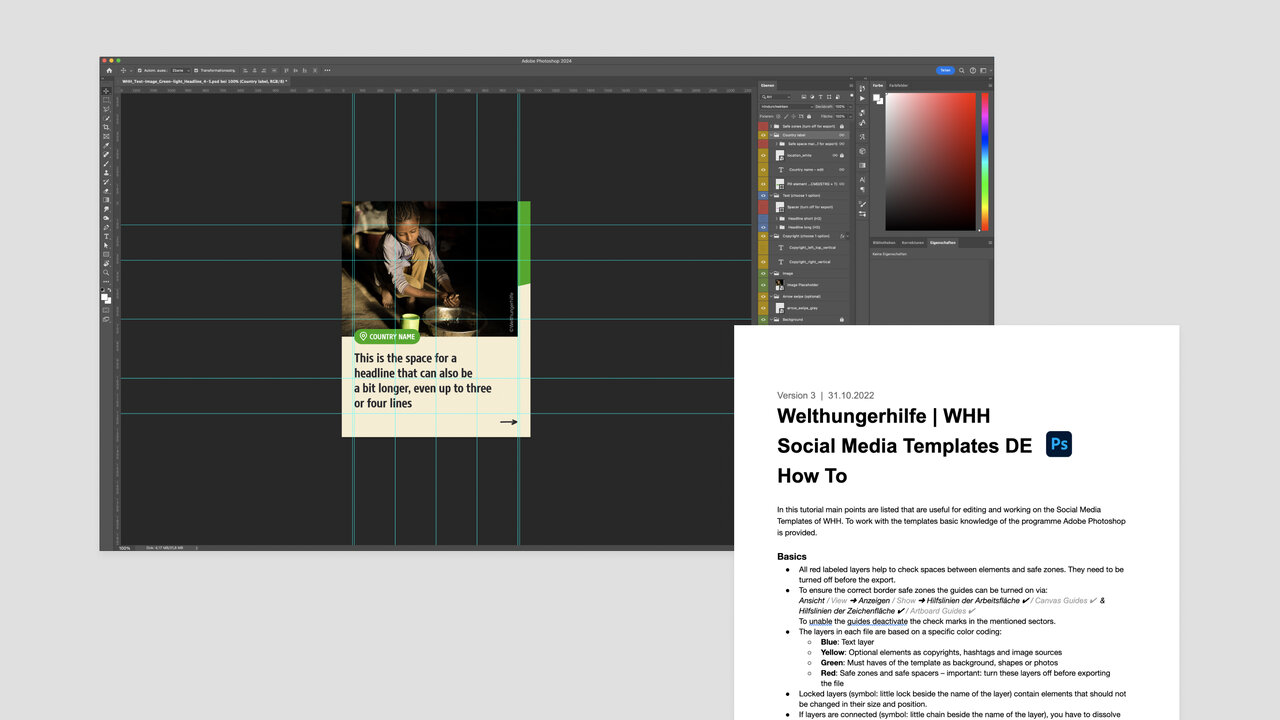Open the layer filter type dropdown
This screenshot has height=720, width=1280.
pyautogui.click(x=776, y=97)
